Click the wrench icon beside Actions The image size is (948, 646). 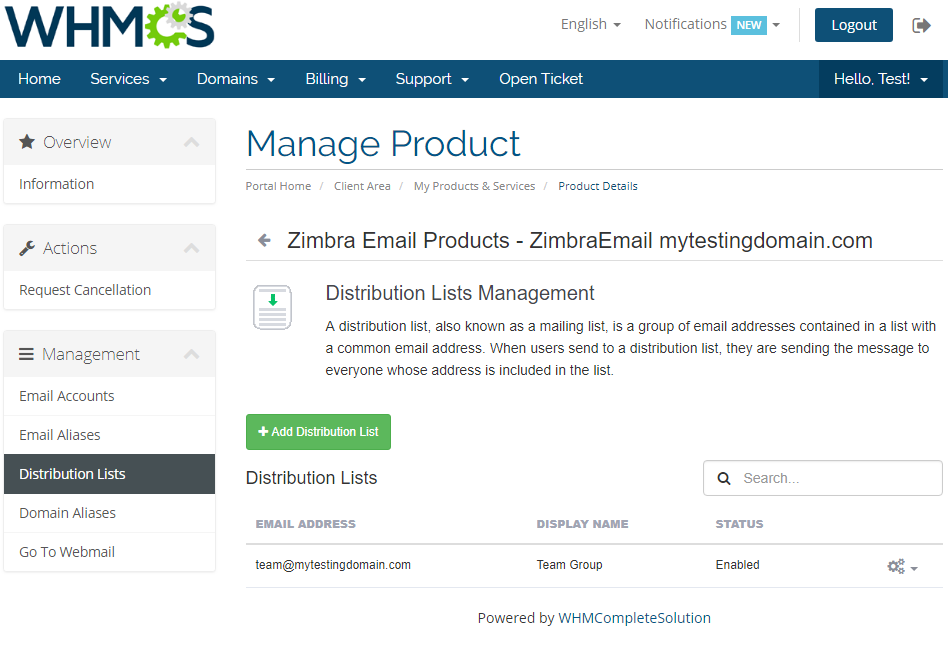point(27,248)
